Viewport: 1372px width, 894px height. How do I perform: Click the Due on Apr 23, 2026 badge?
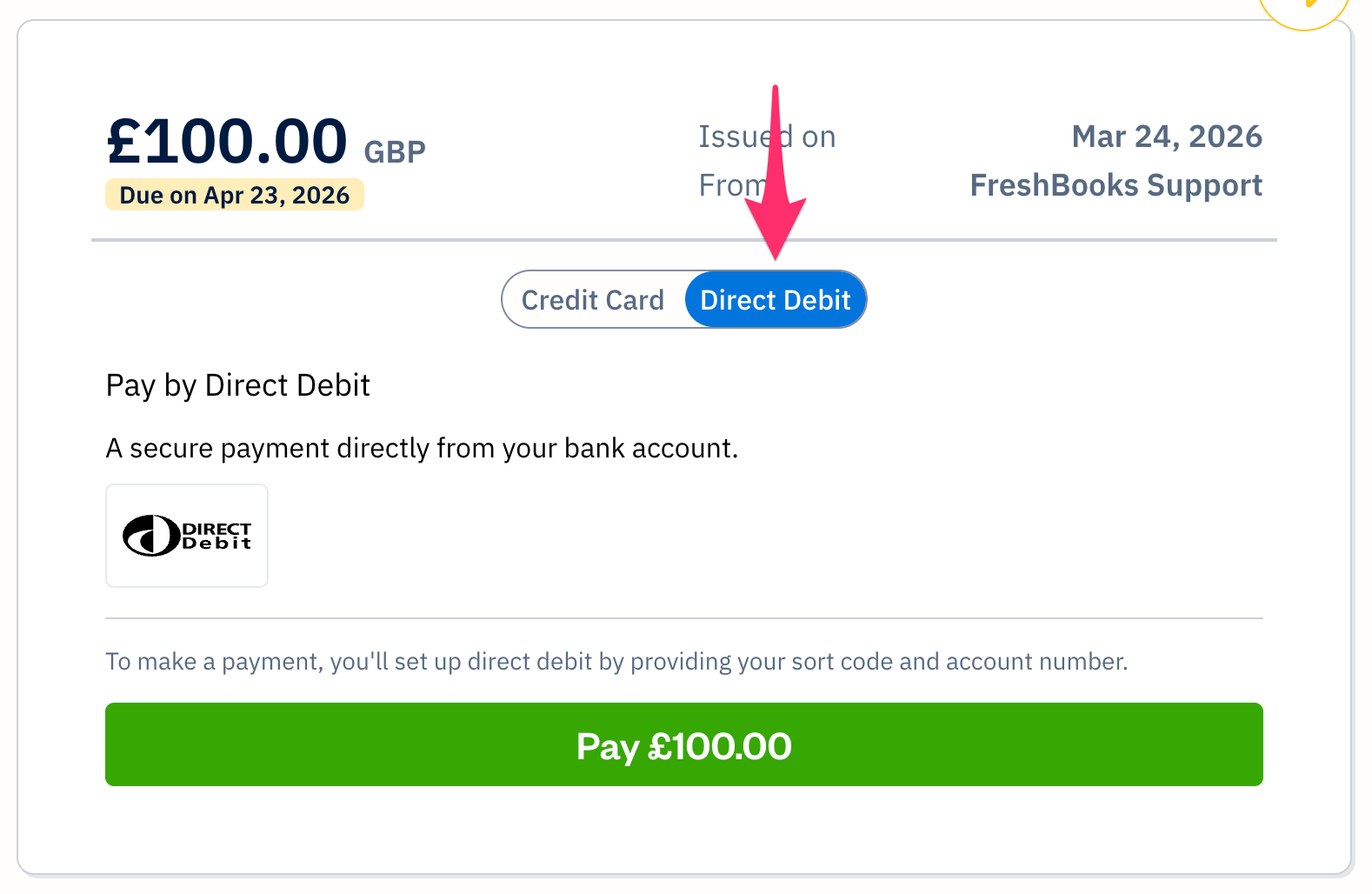pos(235,194)
